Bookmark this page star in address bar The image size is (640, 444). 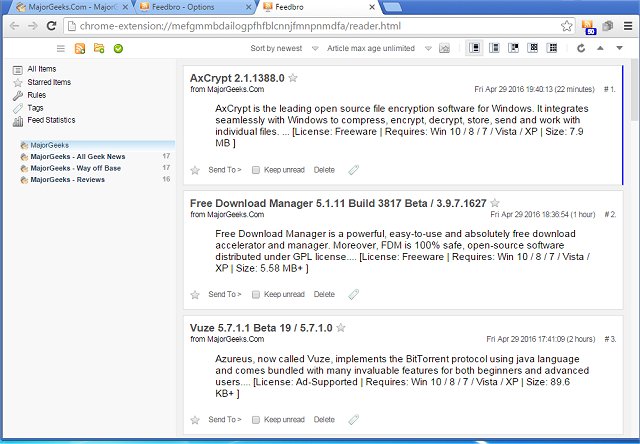tap(567, 26)
